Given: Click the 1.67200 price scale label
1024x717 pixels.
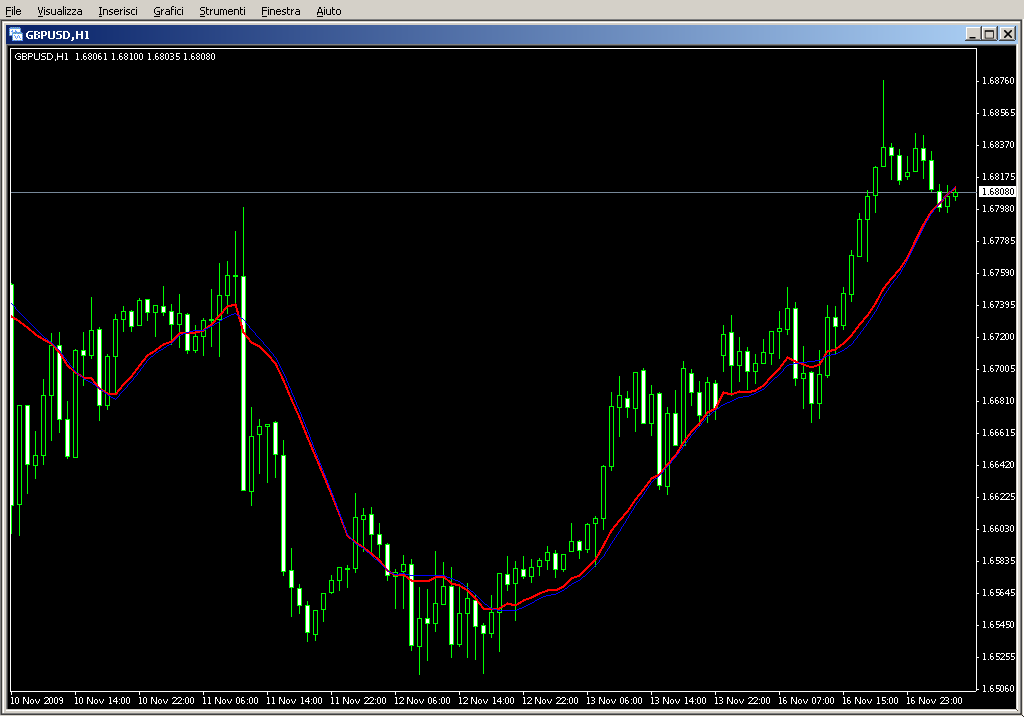Looking at the screenshot, I should pos(999,337).
